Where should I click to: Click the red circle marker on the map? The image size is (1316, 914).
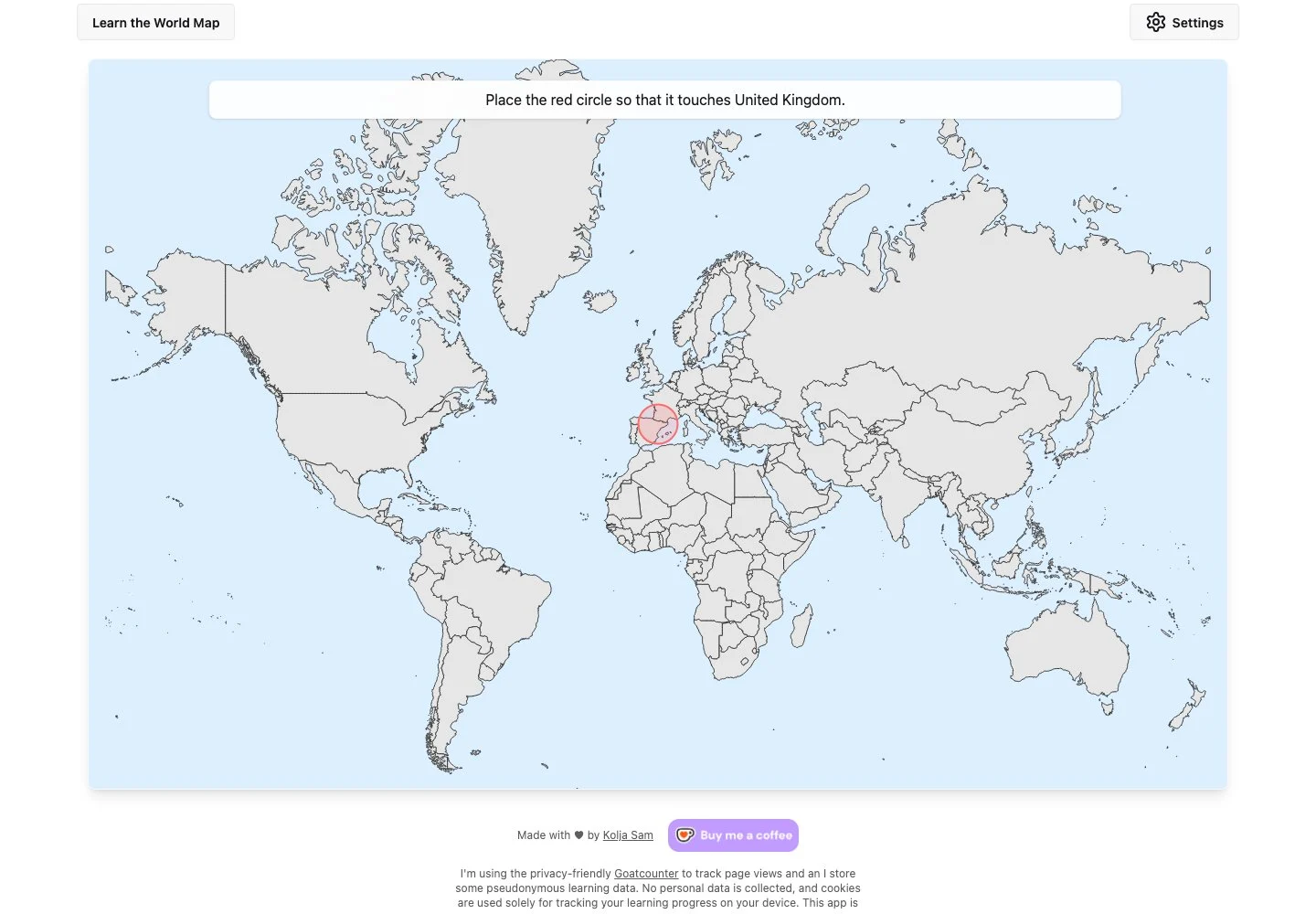click(657, 424)
